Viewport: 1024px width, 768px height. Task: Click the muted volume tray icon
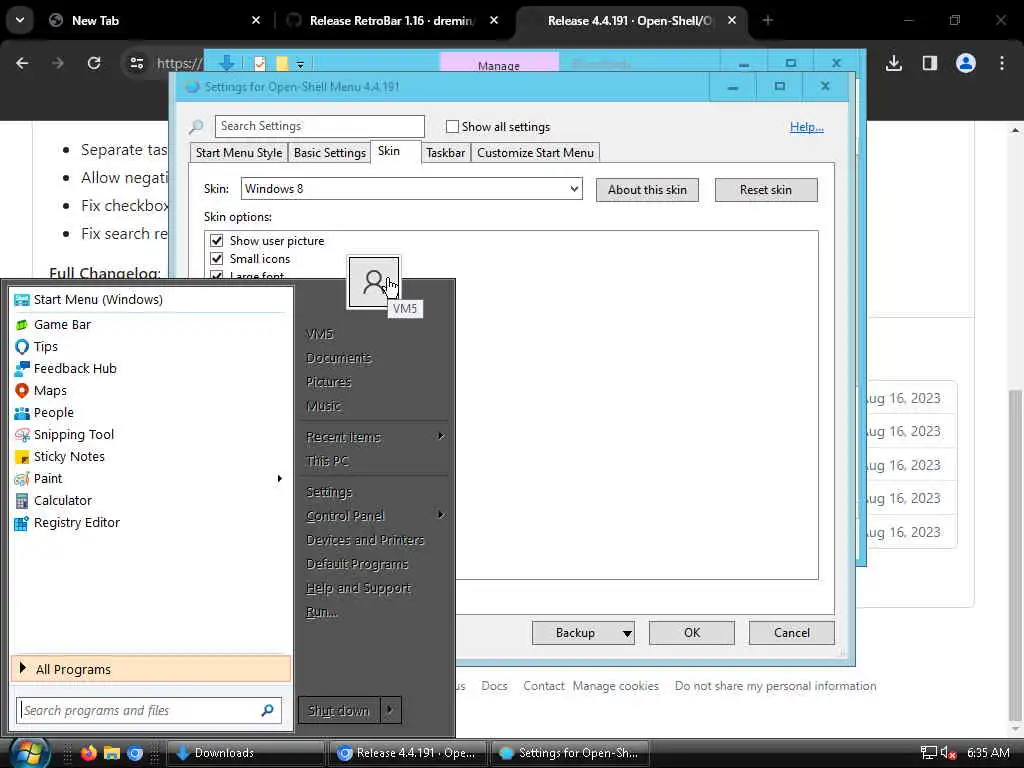click(948, 753)
